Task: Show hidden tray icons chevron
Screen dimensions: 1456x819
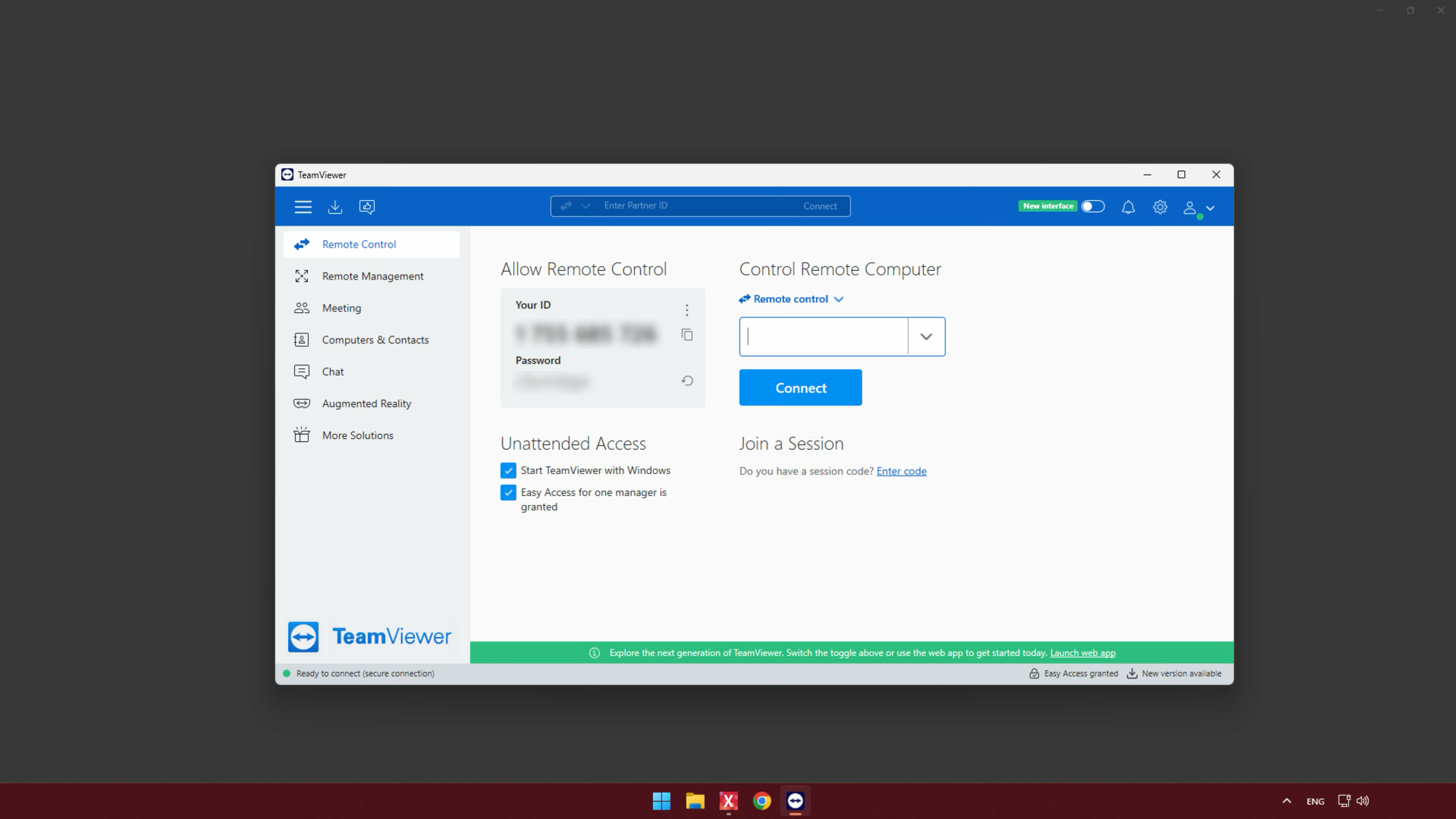Action: (1286, 802)
